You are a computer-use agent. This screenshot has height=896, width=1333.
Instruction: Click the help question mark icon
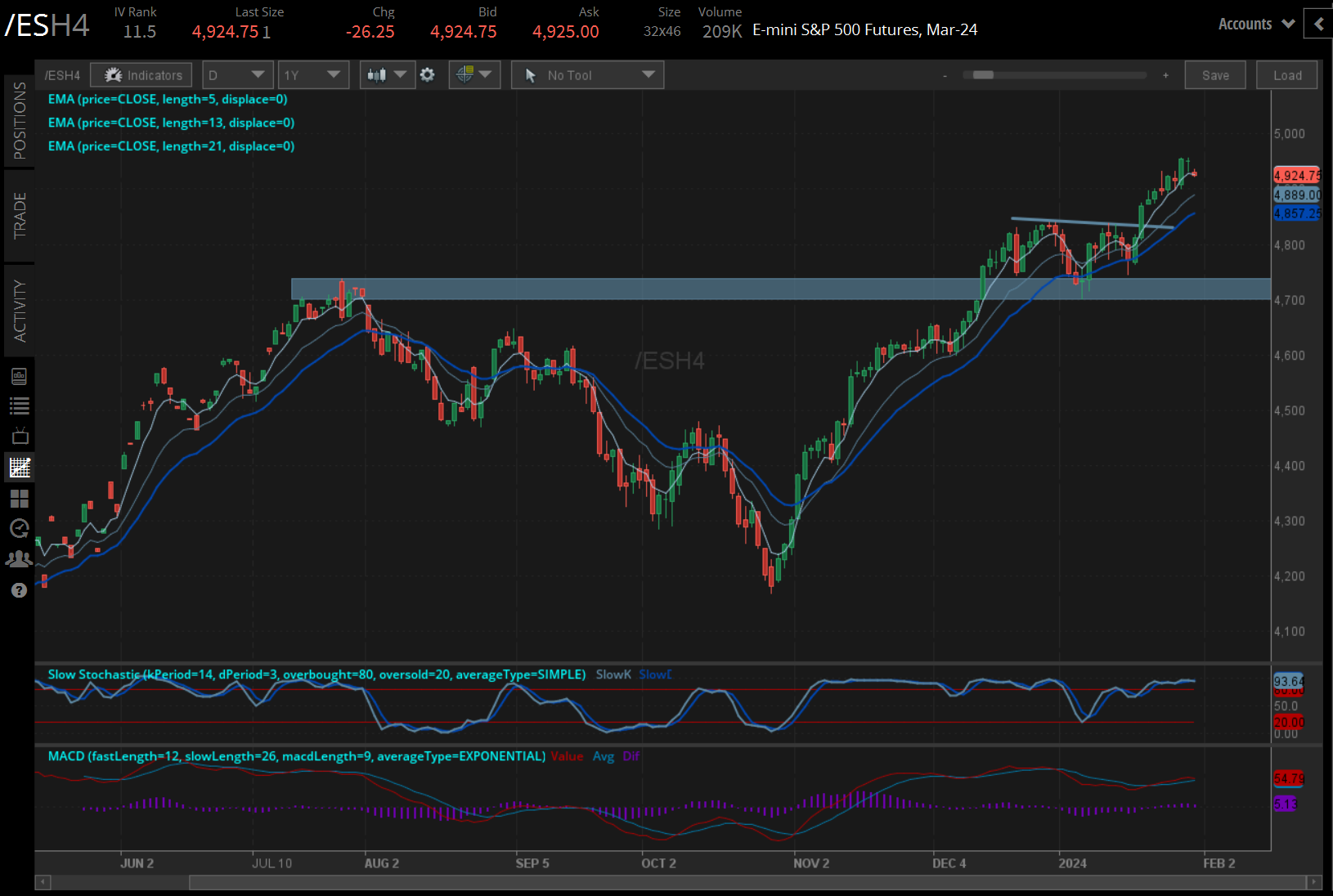click(20, 590)
